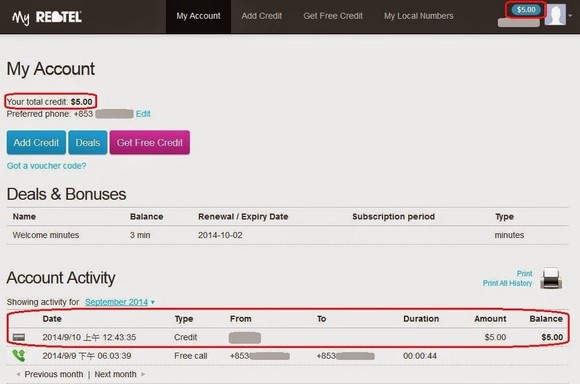This screenshot has width=580, height=384.
Task: Select the 'Welcome minutes' deal name
Action: 46,235
